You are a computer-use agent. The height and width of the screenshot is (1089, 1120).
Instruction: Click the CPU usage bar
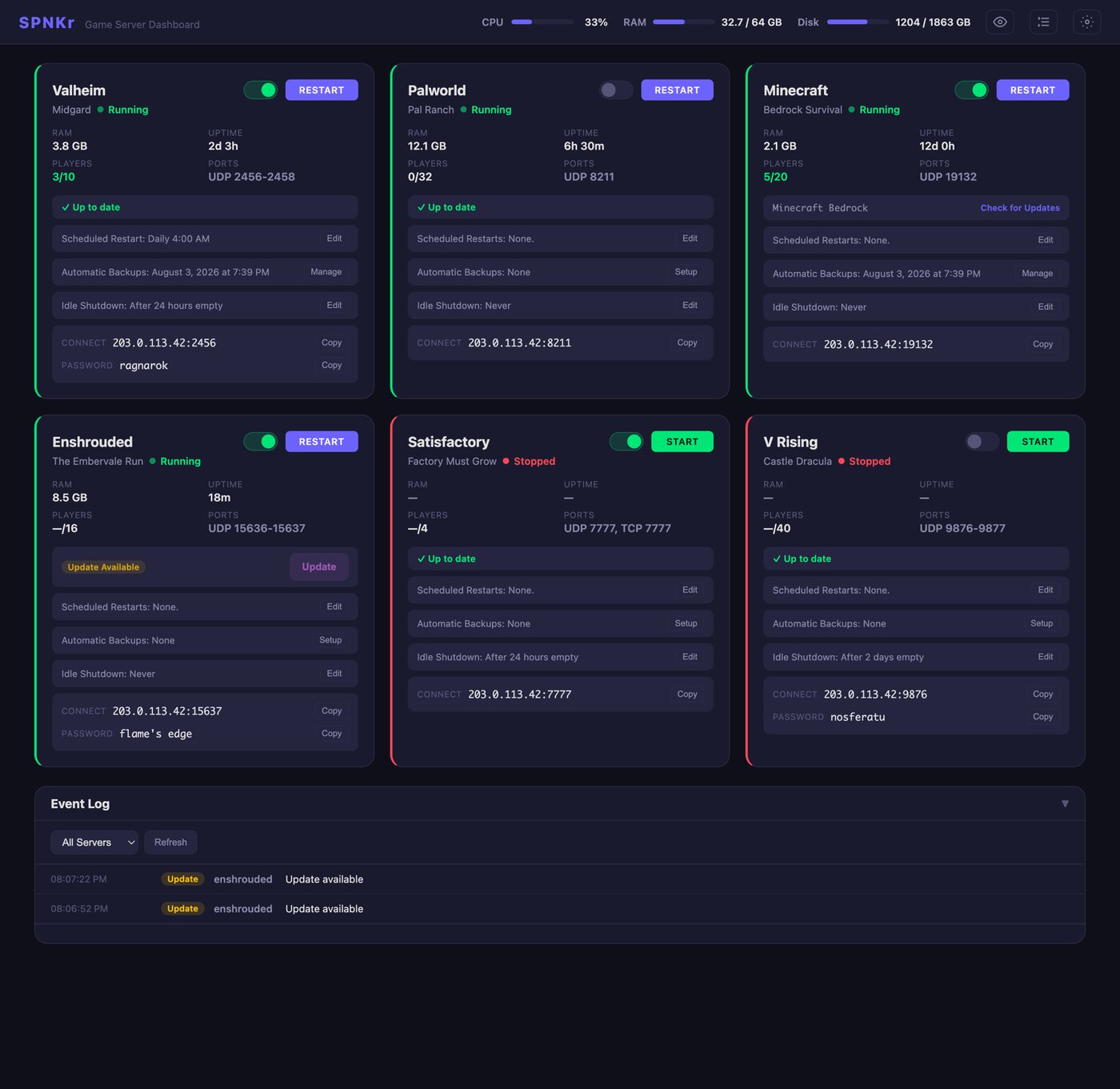(542, 22)
